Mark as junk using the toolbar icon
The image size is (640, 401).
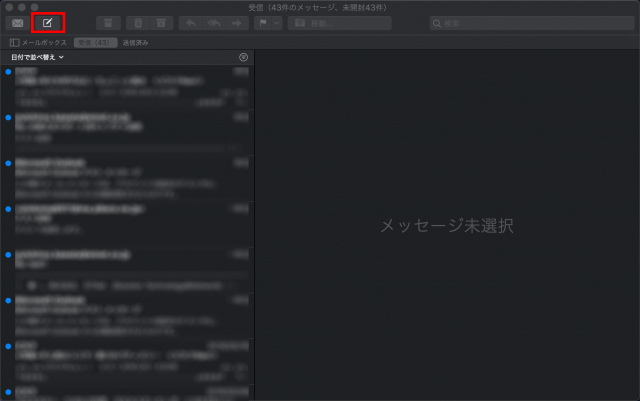pyautogui.click(x=162, y=22)
